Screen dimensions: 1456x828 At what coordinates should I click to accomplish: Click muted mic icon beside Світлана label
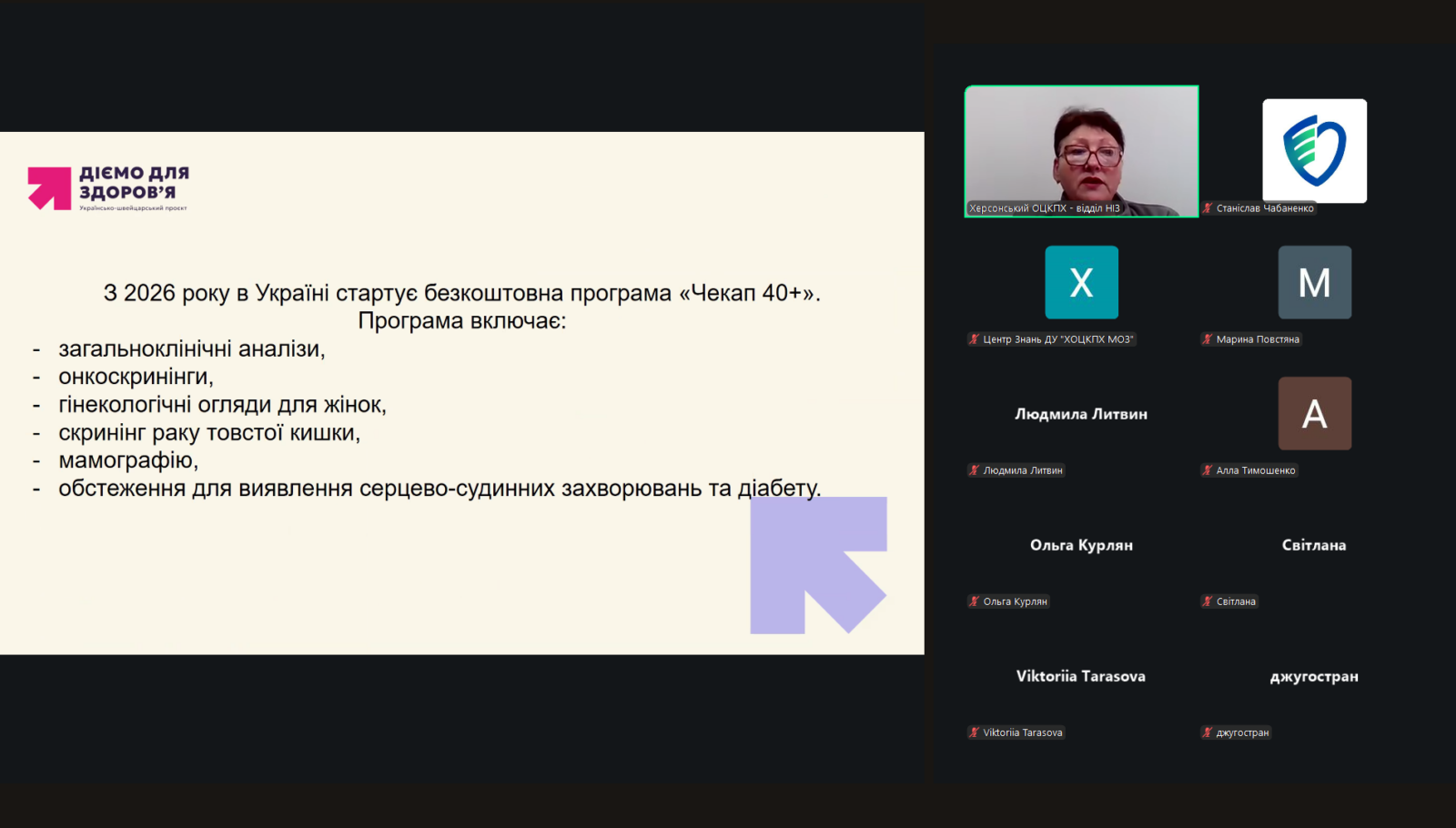(1208, 601)
